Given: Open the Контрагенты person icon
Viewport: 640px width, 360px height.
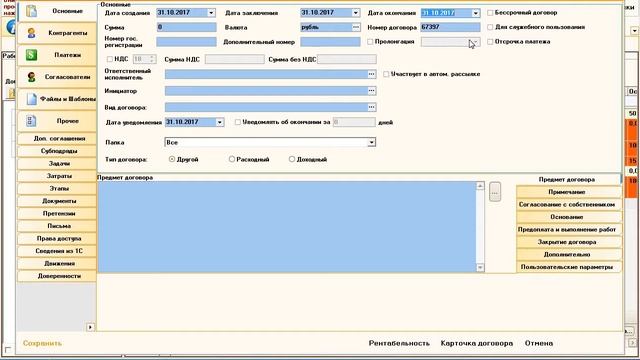Looking at the screenshot, I should click(31, 33).
